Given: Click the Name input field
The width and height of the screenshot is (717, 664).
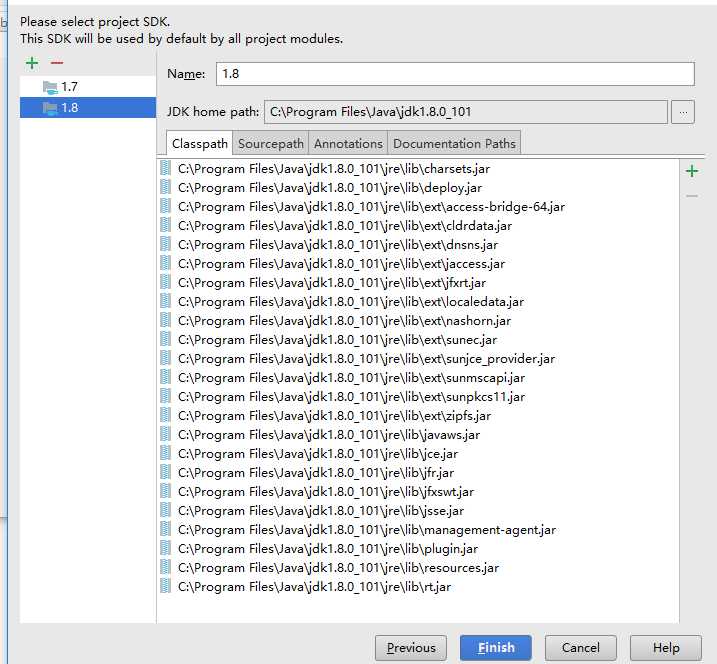Looking at the screenshot, I should pos(455,74).
